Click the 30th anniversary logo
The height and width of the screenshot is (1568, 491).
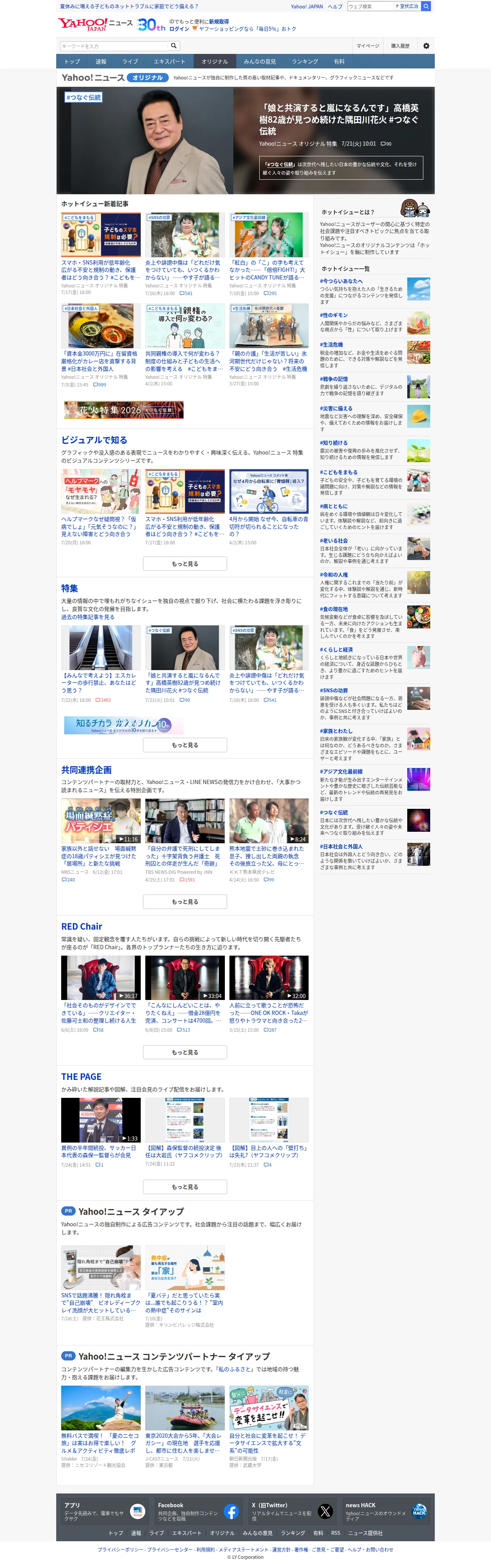click(152, 25)
